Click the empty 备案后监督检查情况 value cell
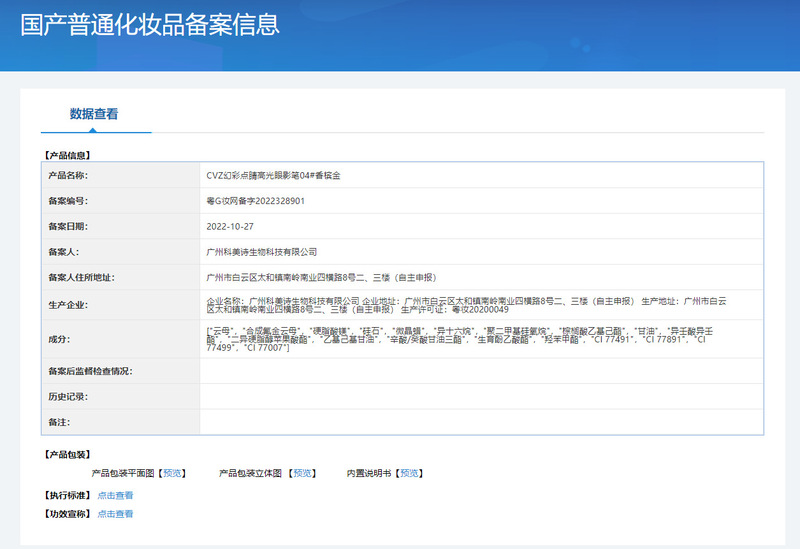This screenshot has width=800, height=549. pos(480,371)
